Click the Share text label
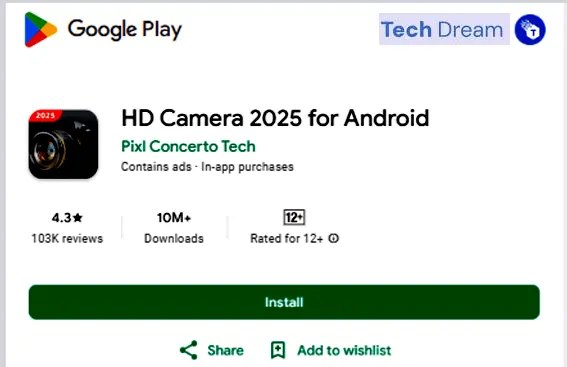Viewport: 567px width, 367px height. tap(225, 350)
